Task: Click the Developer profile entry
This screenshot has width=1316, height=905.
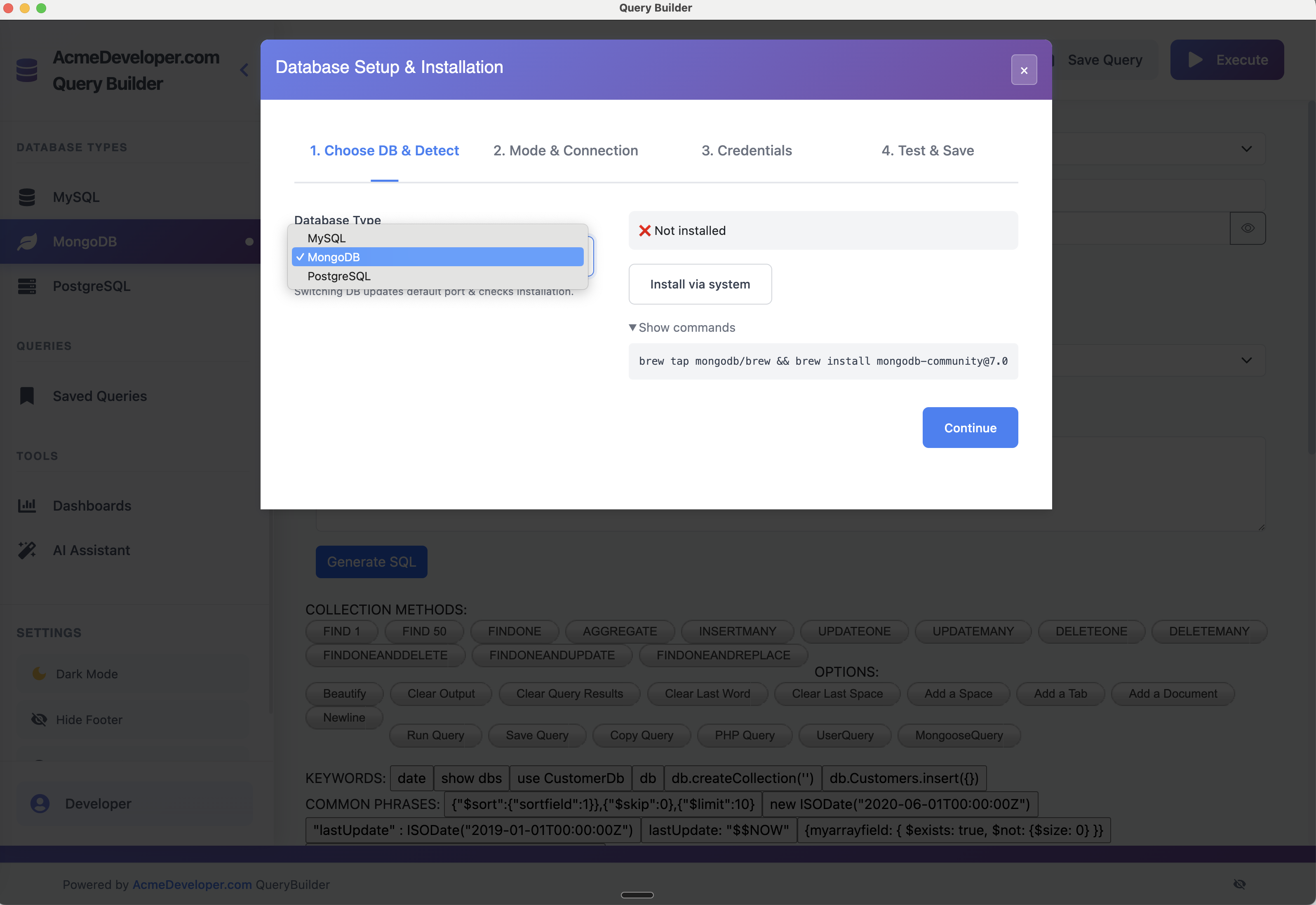Action: tap(134, 804)
